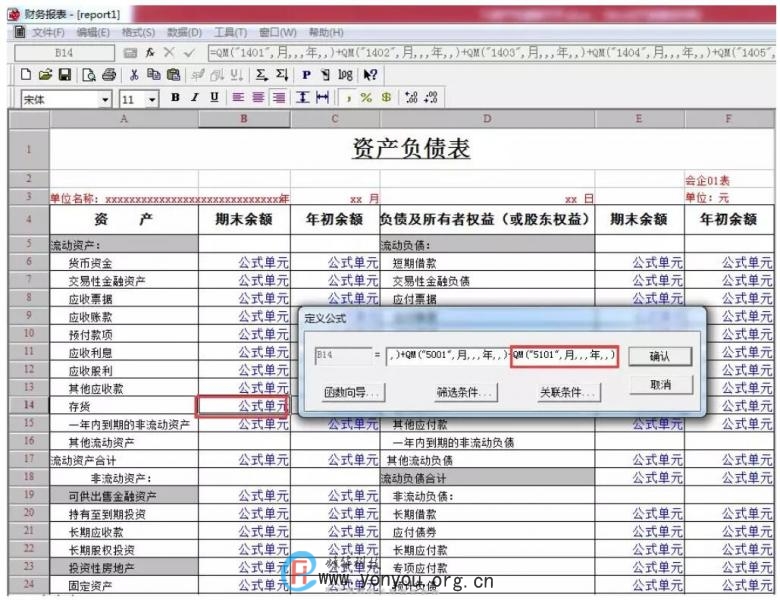Screen dimensions: 780x600
Task: Click the log toolbar icon
Action: click(x=345, y=75)
